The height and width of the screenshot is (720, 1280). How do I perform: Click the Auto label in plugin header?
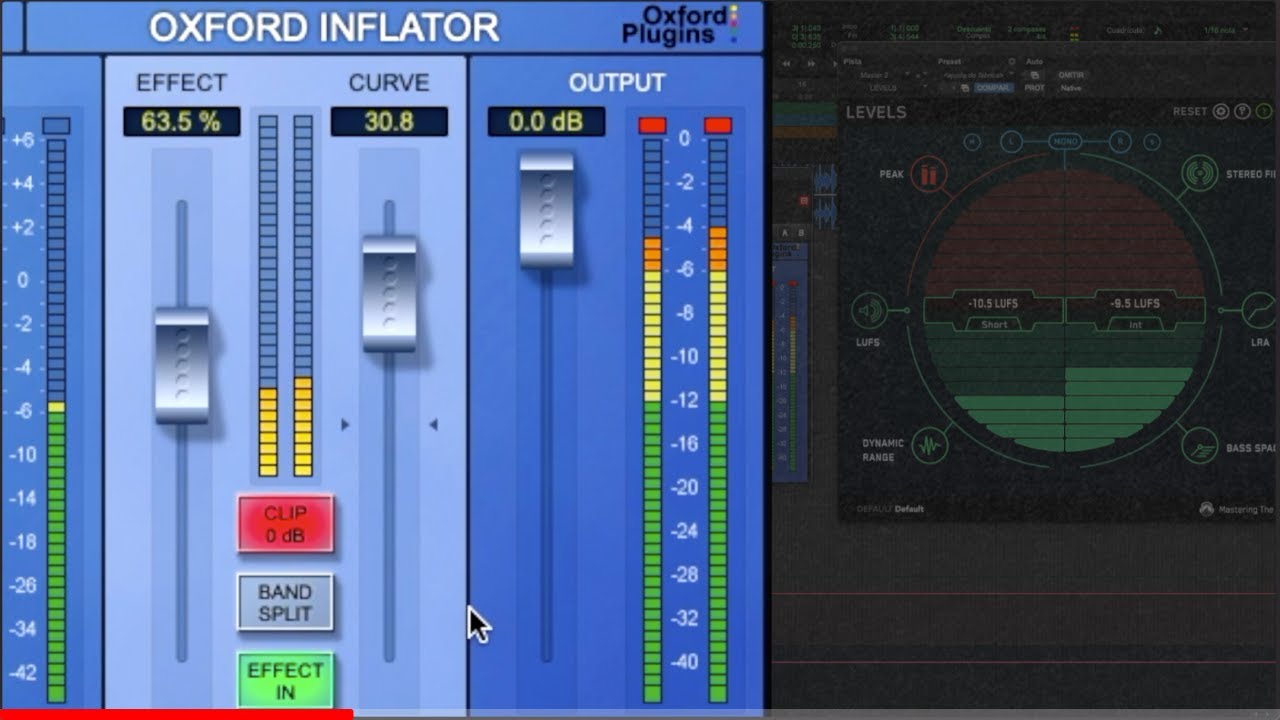[x=1034, y=62]
